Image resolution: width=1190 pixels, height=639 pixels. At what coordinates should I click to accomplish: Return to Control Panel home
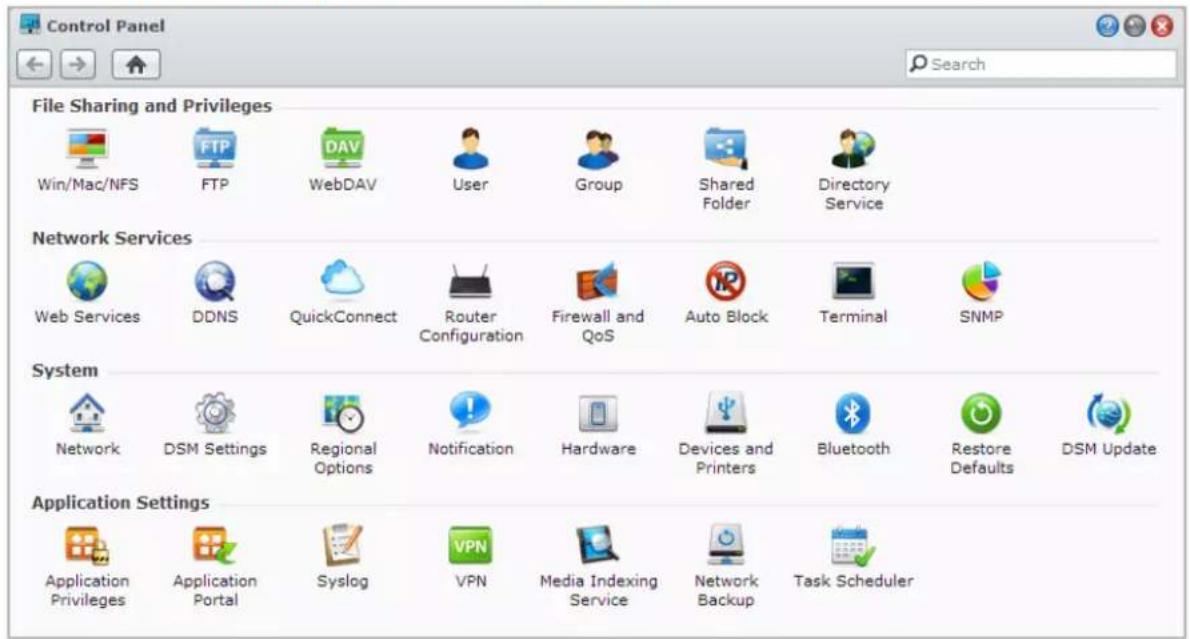coord(136,65)
